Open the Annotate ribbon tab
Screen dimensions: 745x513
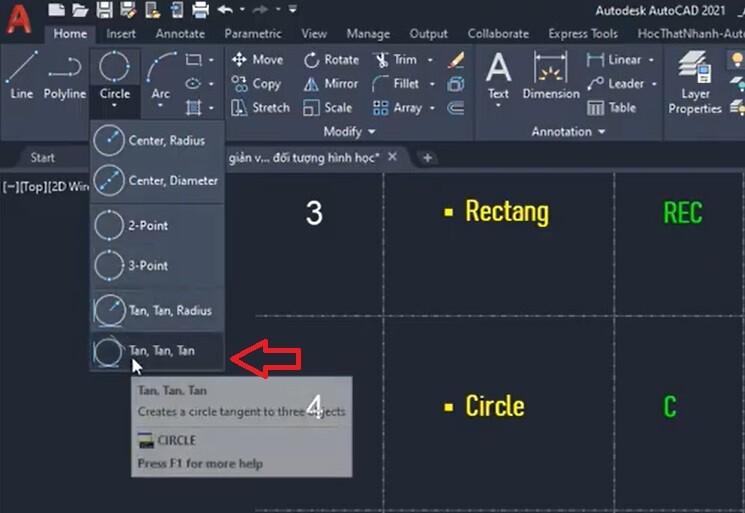[x=180, y=34]
